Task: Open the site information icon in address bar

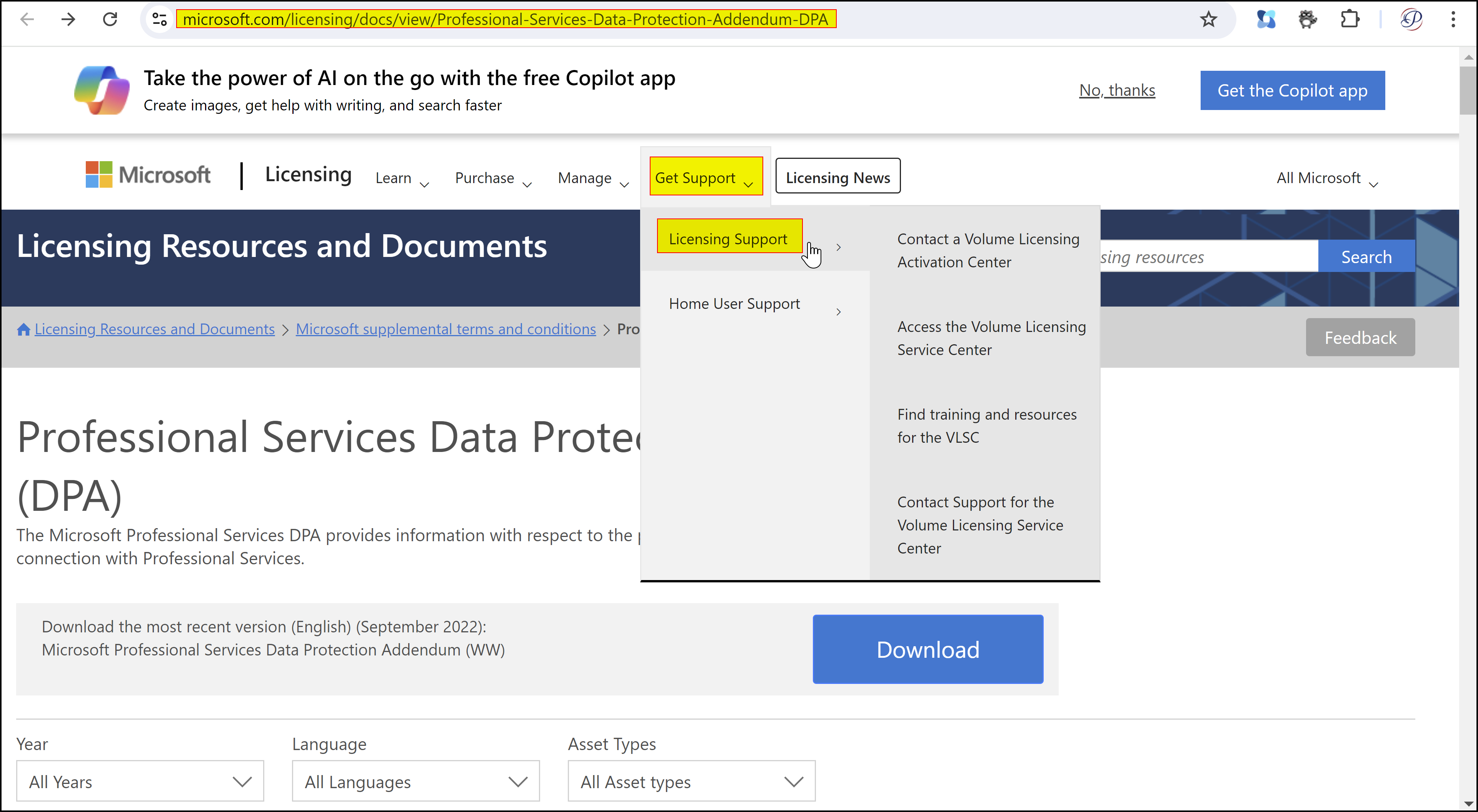Action: pos(160,20)
